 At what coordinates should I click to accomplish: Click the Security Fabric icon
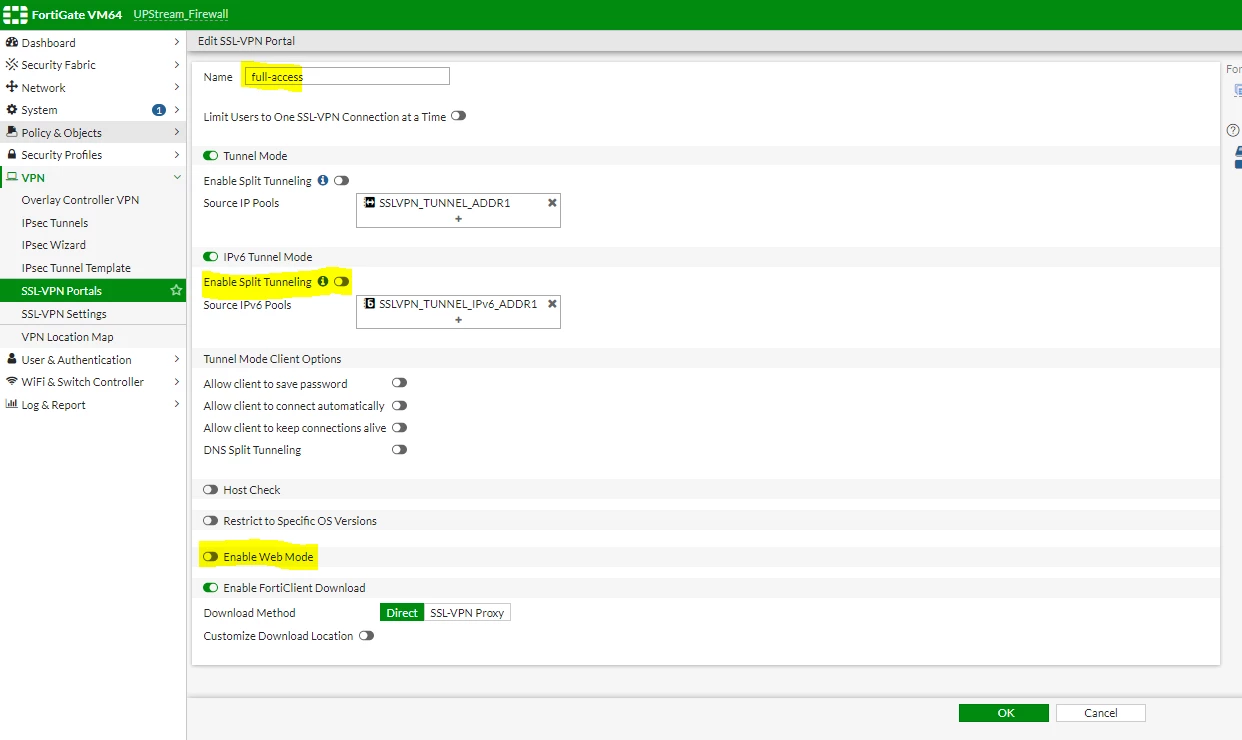click(x=12, y=64)
